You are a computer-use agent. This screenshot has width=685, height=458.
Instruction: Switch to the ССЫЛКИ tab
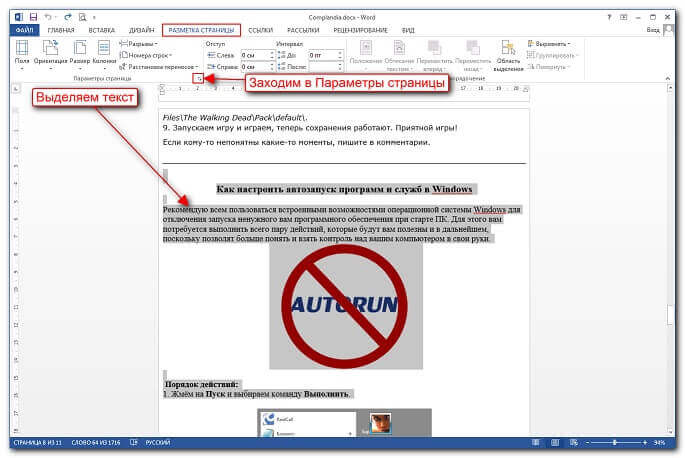[x=260, y=30]
